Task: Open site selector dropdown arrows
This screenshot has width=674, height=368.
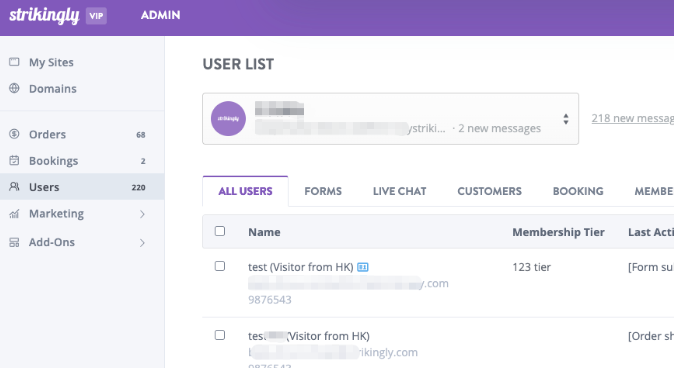Action: coord(566,119)
